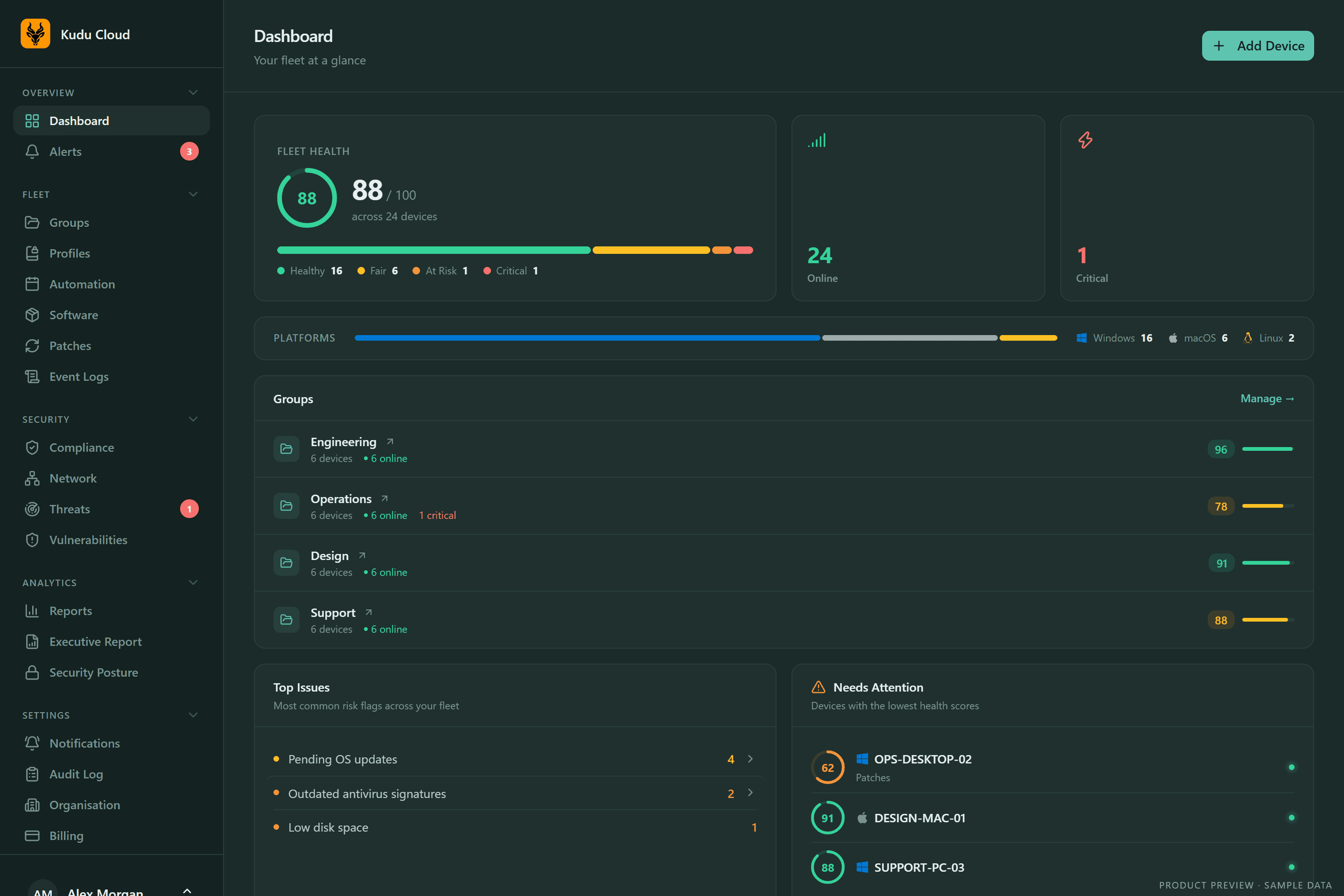This screenshot has height=896, width=1344.
Task: Go to Patches in sidebar
Action: (112, 346)
